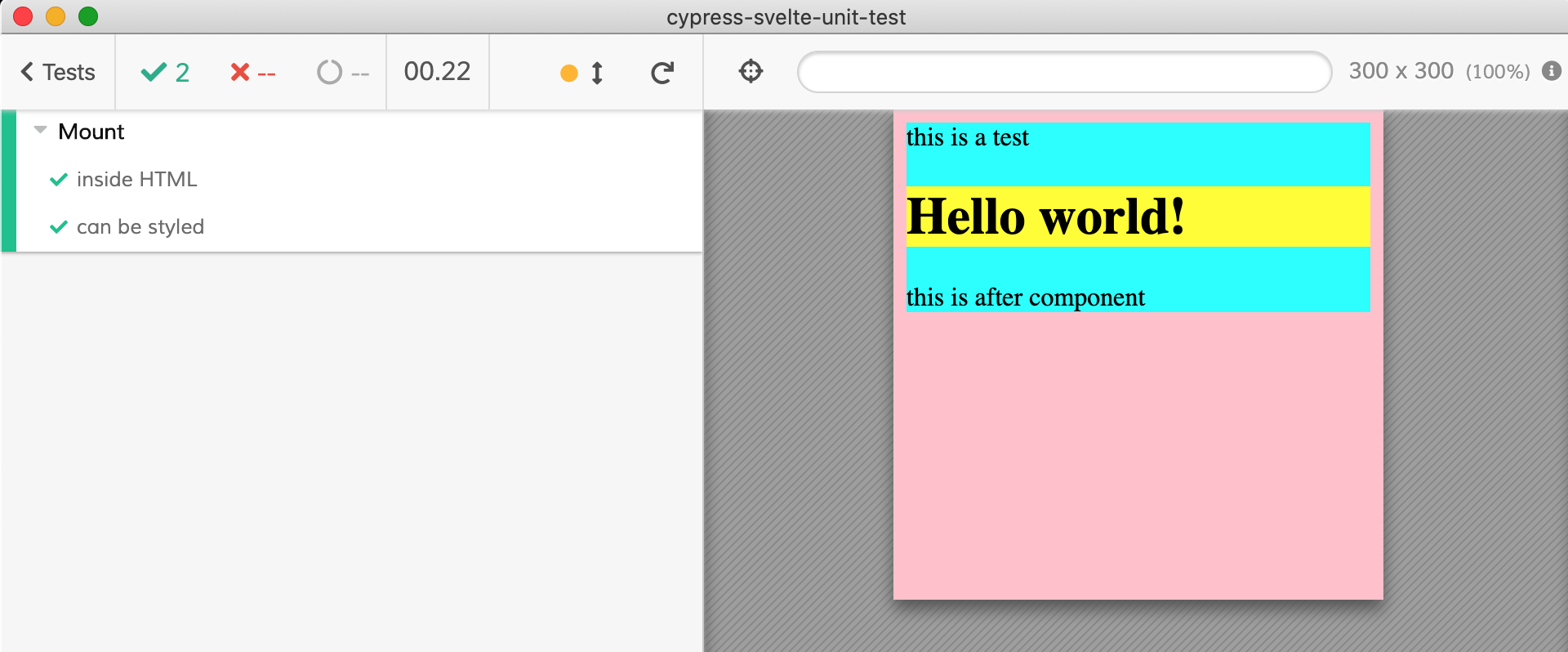1568x652 pixels.
Task: Open the 'can be styled' test
Action: point(140,226)
